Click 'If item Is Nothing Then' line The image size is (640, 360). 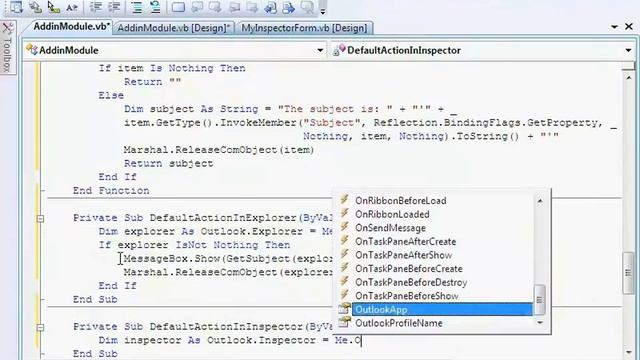tap(172, 68)
